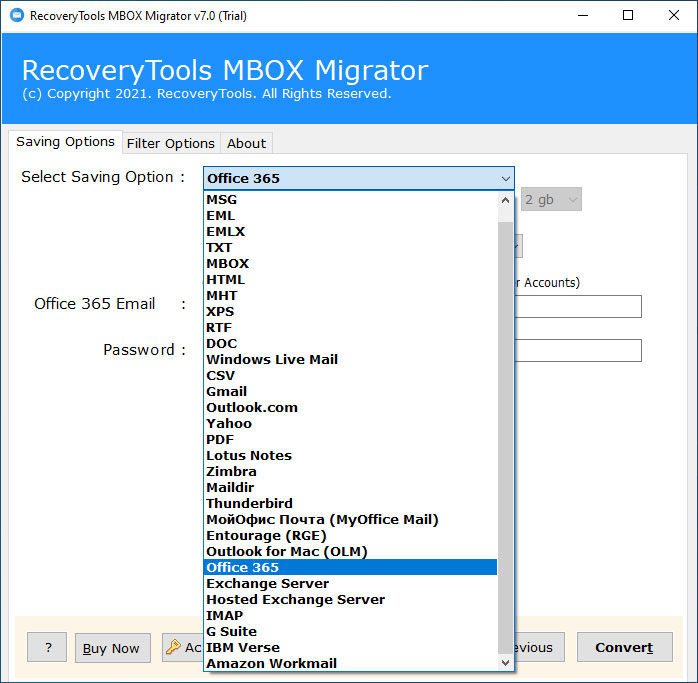698x683 pixels.
Task: Select Yahoo from the list
Action: tap(350, 423)
